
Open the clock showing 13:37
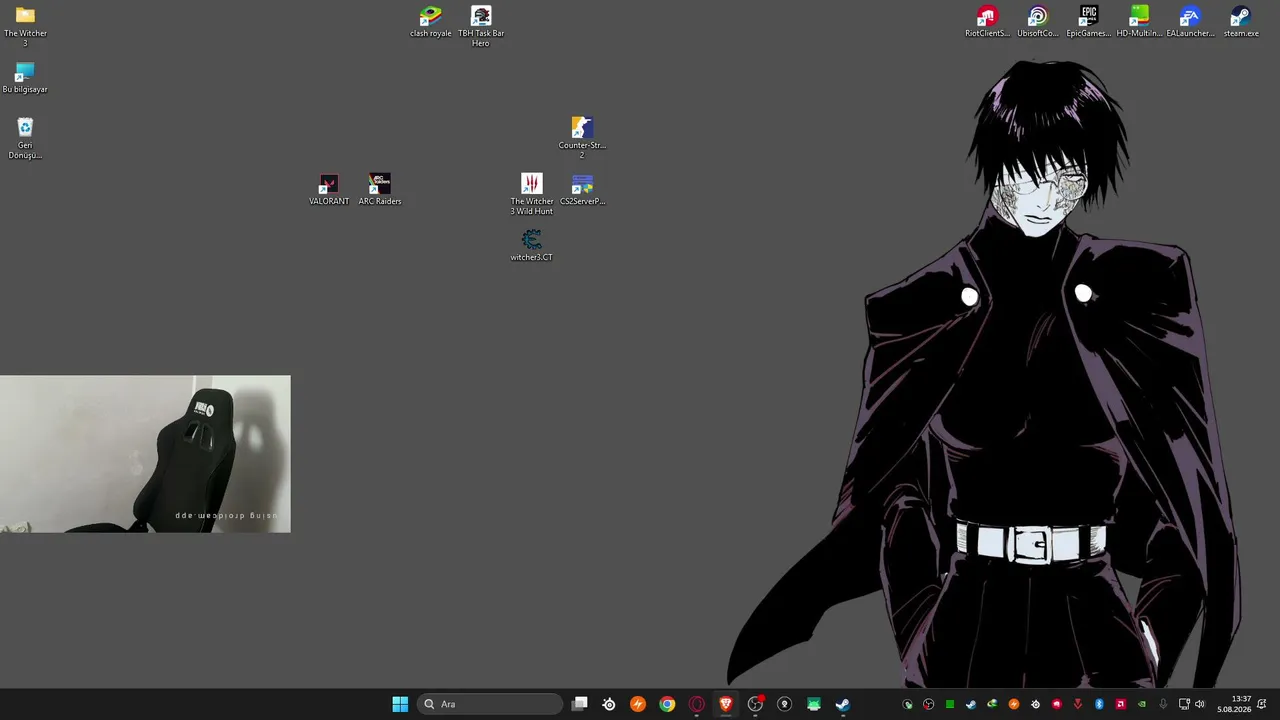point(1234,704)
